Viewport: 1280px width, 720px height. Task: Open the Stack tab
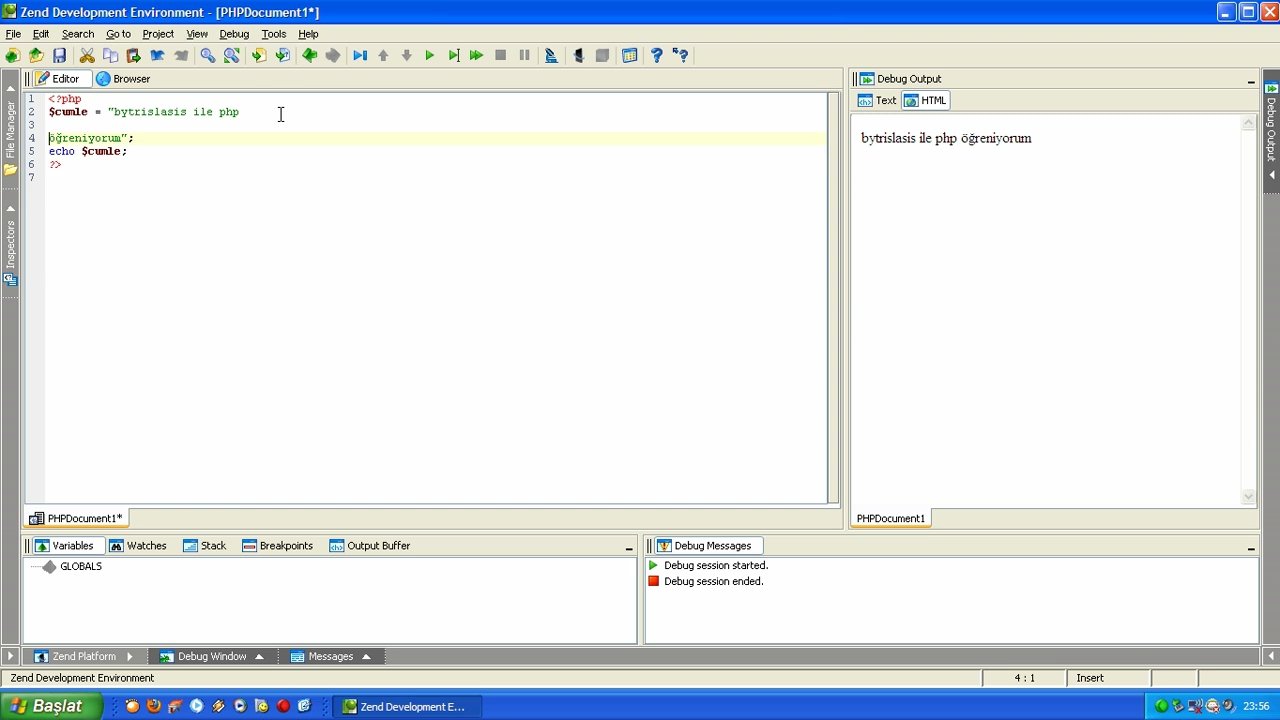[x=205, y=546]
